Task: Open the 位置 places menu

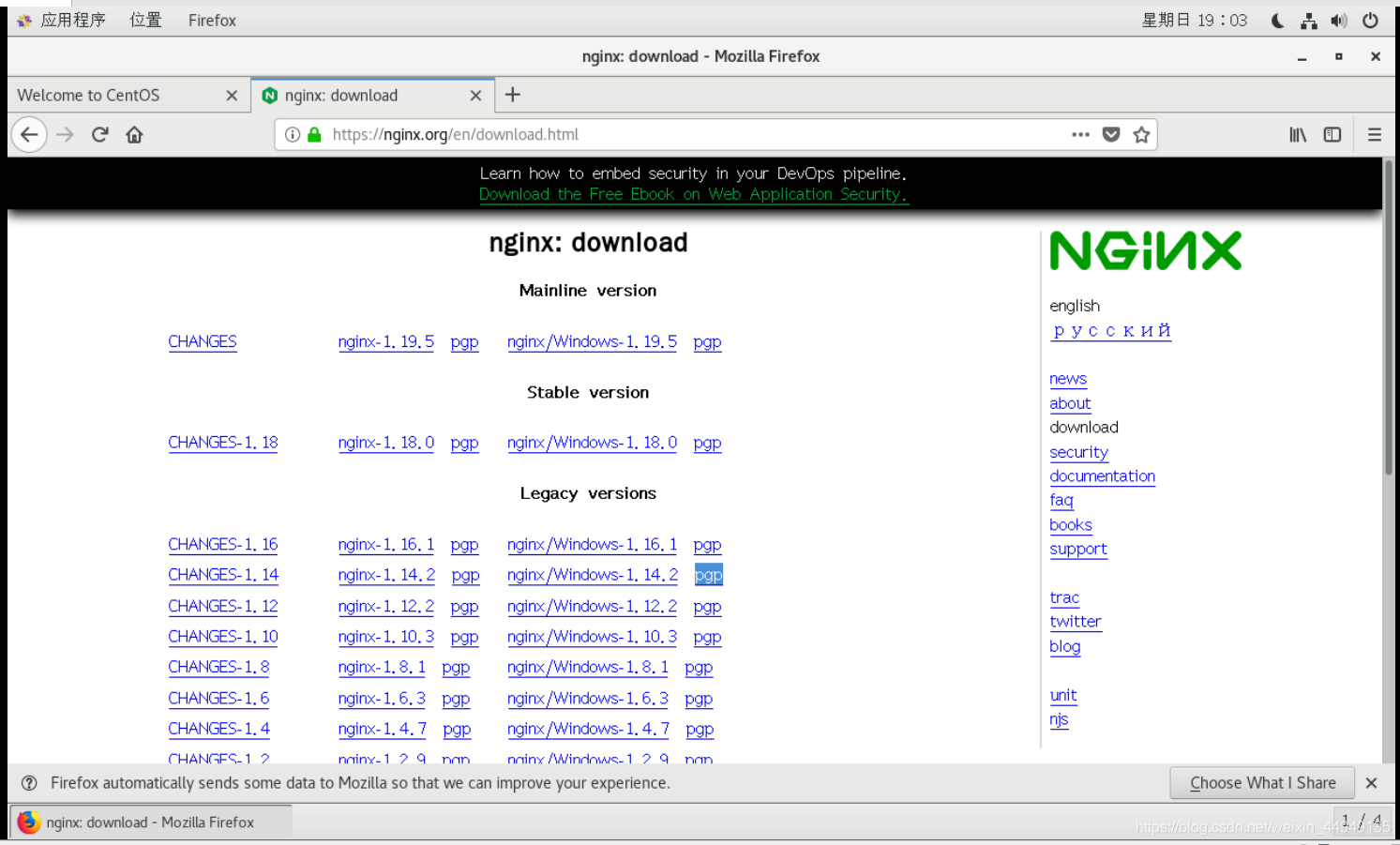Action: point(145,21)
